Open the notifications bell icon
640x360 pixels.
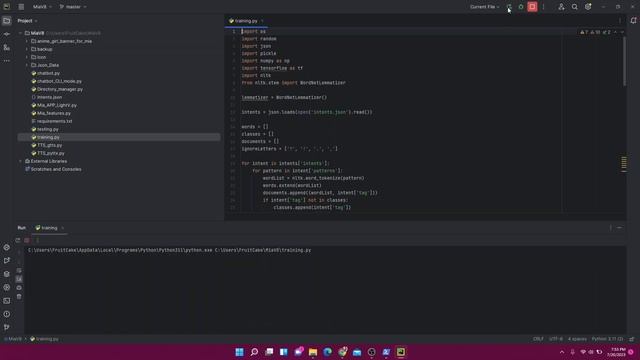(633, 20)
